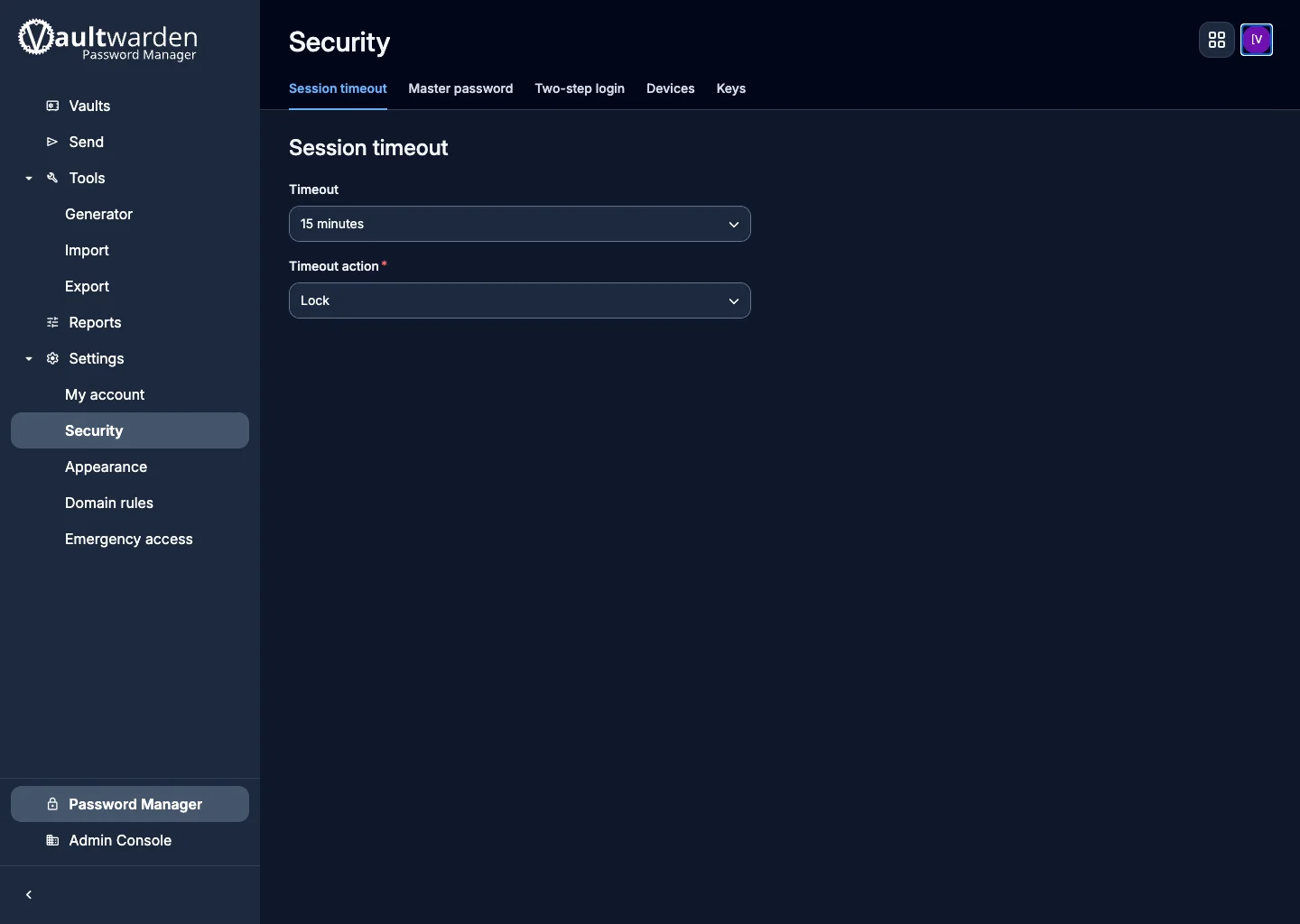Open Appearance settings
The image size is (1300, 924).
[130, 467]
